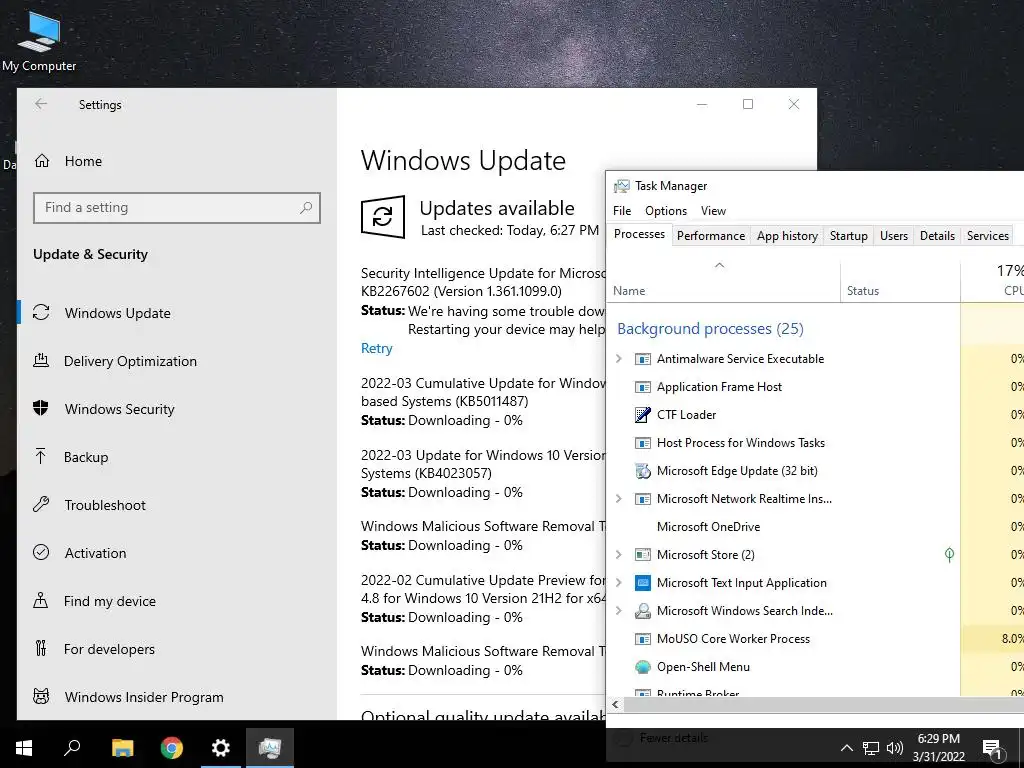This screenshot has height=768, width=1024.
Task: Expand Microsoft Text Input Application process
Action: coord(619,583)
